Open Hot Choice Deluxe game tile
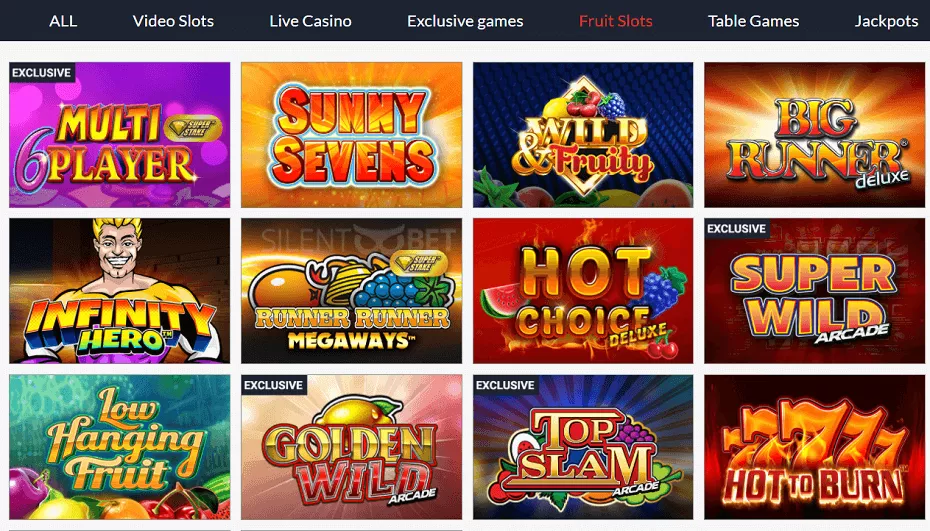Screen dimensions: 930x531 pos(583,291)
